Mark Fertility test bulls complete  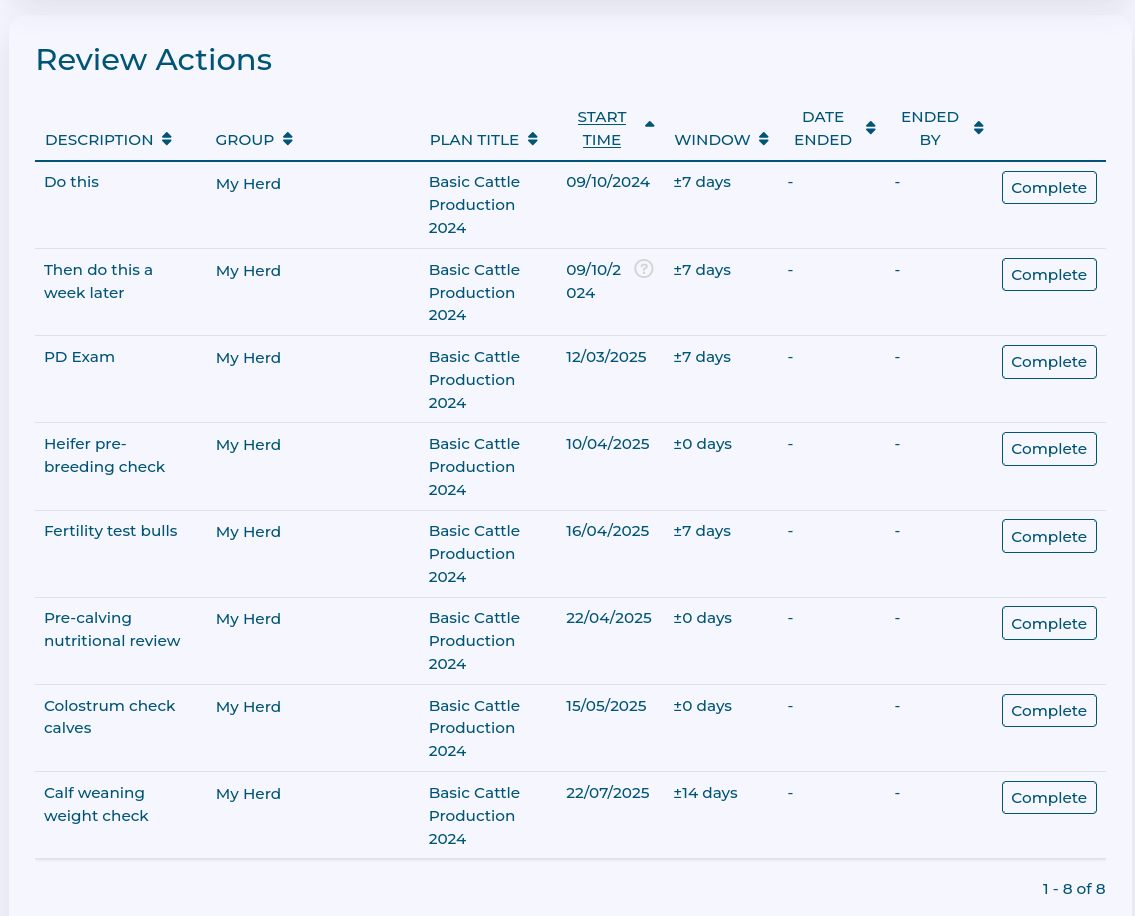tap(1049, 536)
